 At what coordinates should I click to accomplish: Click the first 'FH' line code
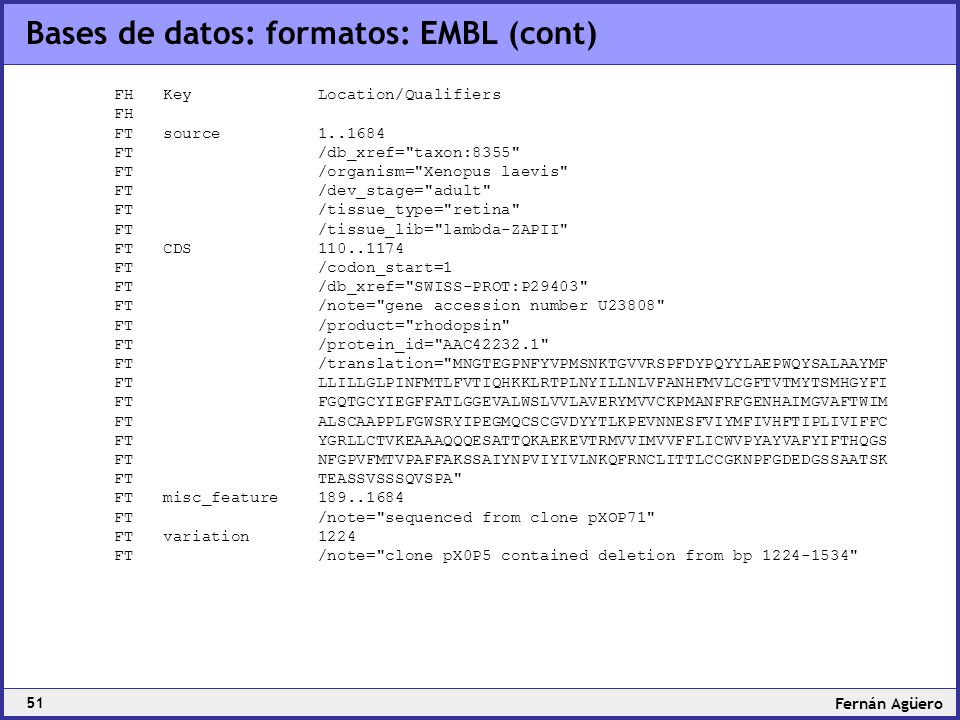pos(124,95)
